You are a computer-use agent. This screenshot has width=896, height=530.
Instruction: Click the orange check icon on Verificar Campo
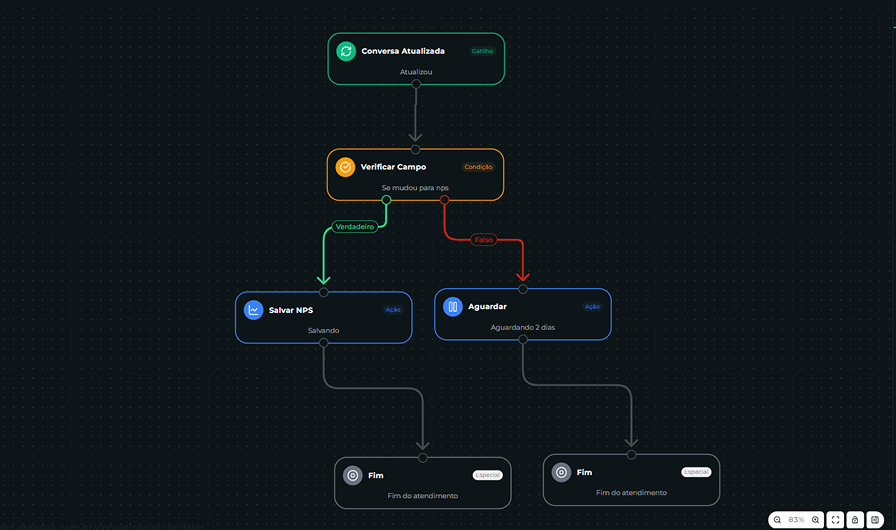(345, 167)
